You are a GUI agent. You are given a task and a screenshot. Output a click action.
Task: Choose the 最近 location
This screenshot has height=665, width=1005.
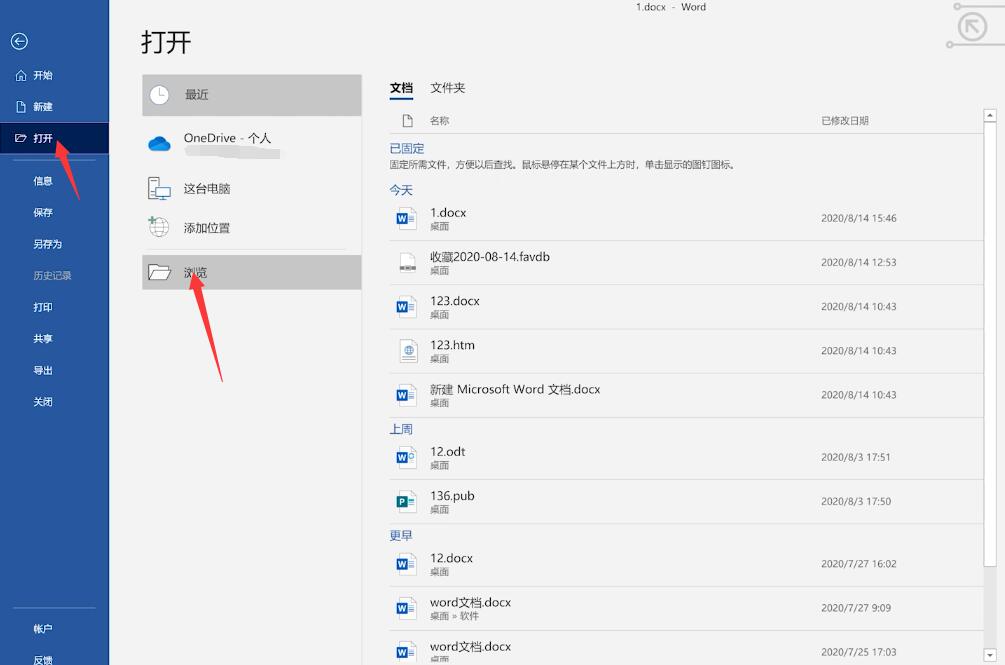click(252, 95)
